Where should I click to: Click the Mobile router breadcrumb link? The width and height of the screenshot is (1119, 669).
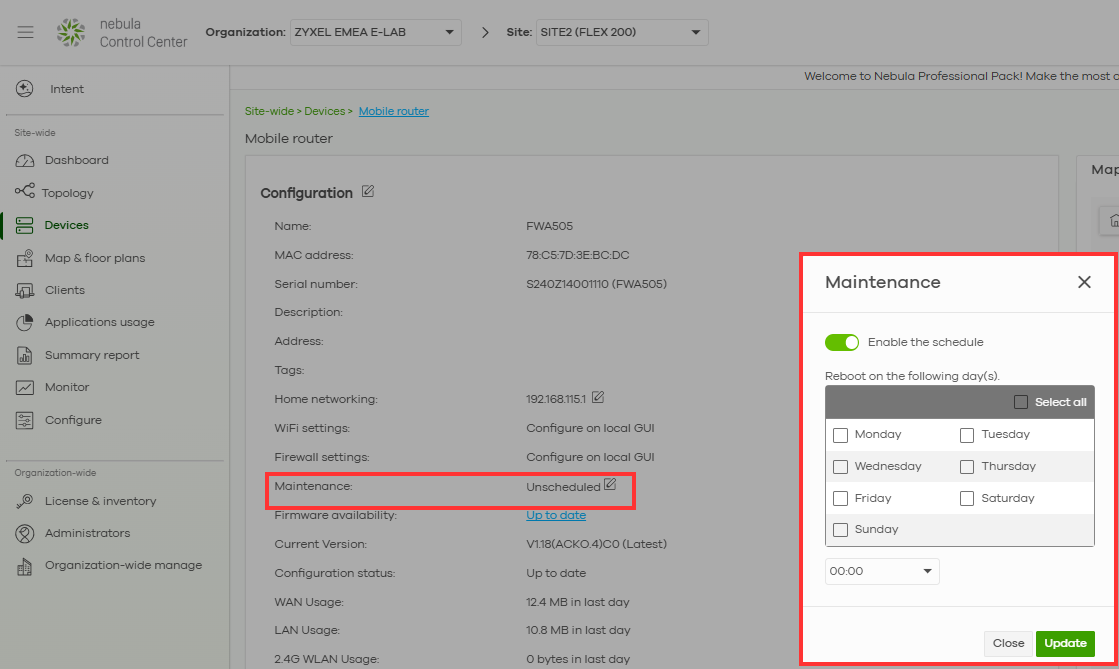pos(394,111)
